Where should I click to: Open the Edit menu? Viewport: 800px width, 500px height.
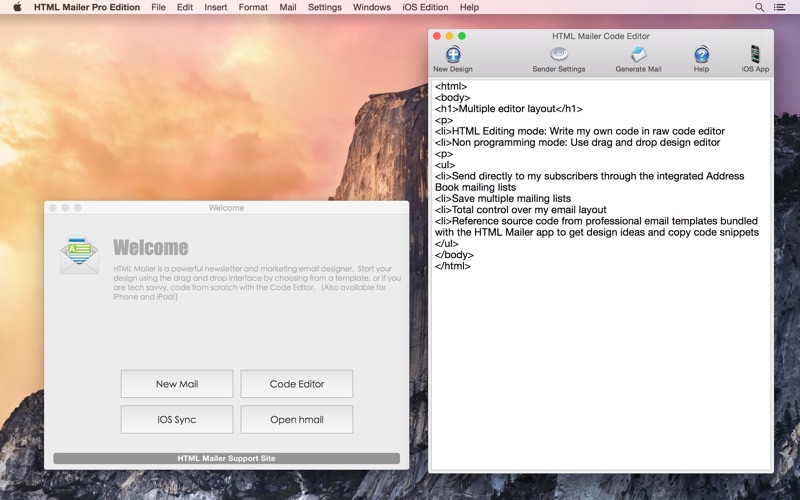(185, 7)
